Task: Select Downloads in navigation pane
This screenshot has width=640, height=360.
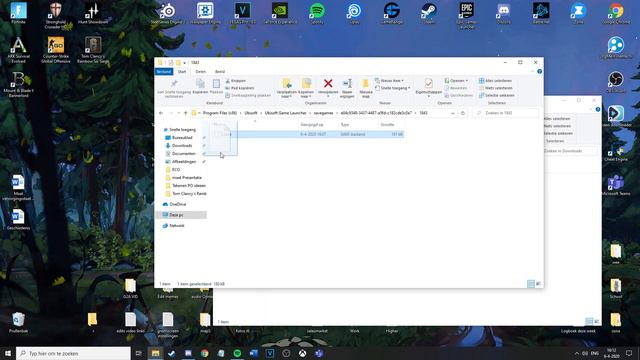Action: pyautogui.click(x=182, y=146)
